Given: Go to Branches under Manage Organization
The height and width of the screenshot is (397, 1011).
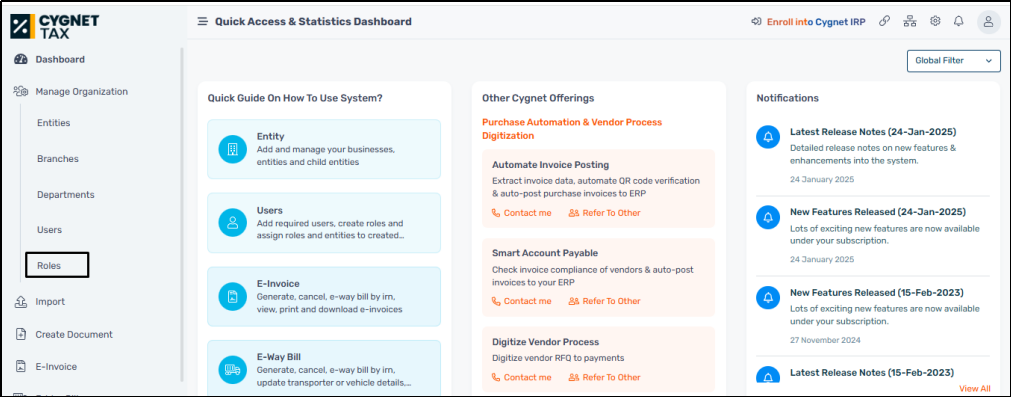Looking at the screenshot, I should [x=58, y=159].
